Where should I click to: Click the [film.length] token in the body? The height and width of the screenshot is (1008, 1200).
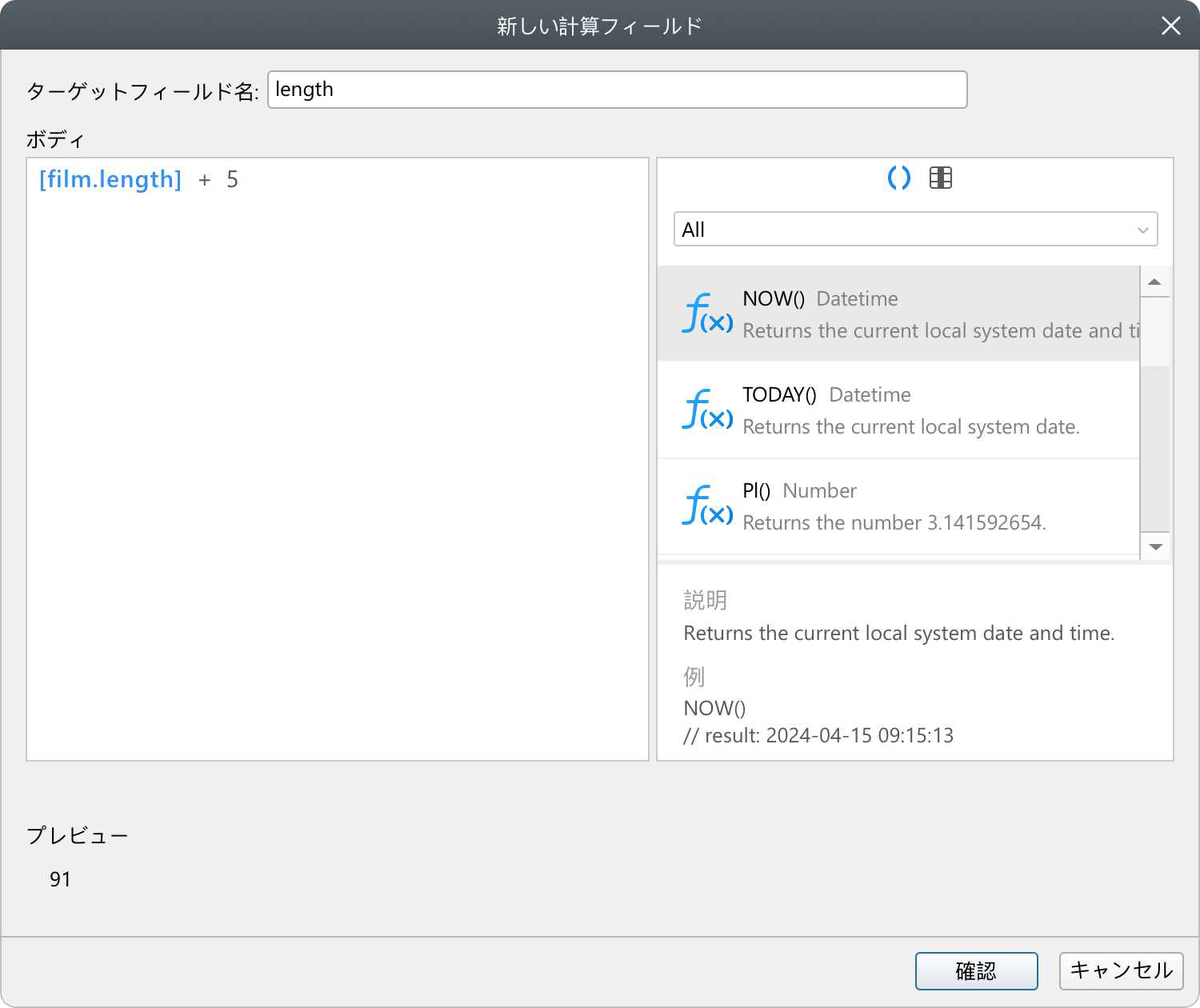tap(110, 179)
